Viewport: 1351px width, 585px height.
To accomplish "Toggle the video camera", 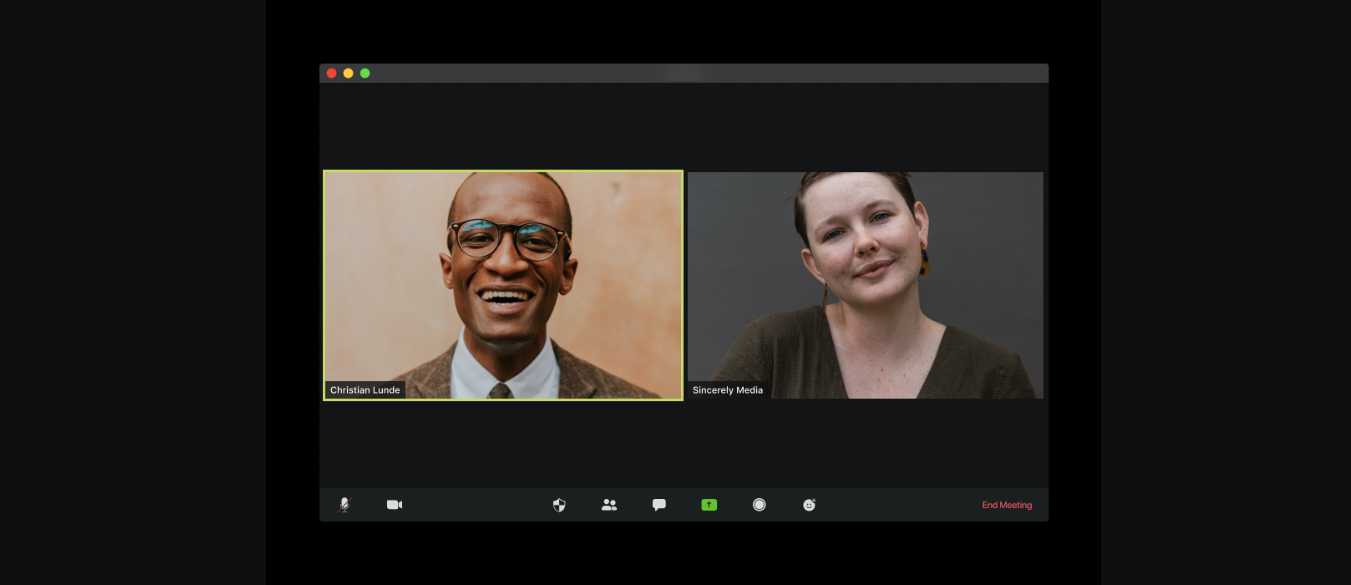I will point(394,505).
